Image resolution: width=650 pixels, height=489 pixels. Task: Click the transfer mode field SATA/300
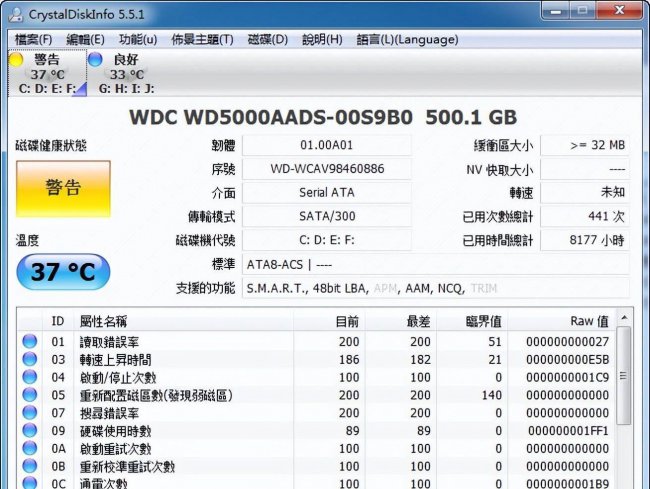[x=327, y=216]
